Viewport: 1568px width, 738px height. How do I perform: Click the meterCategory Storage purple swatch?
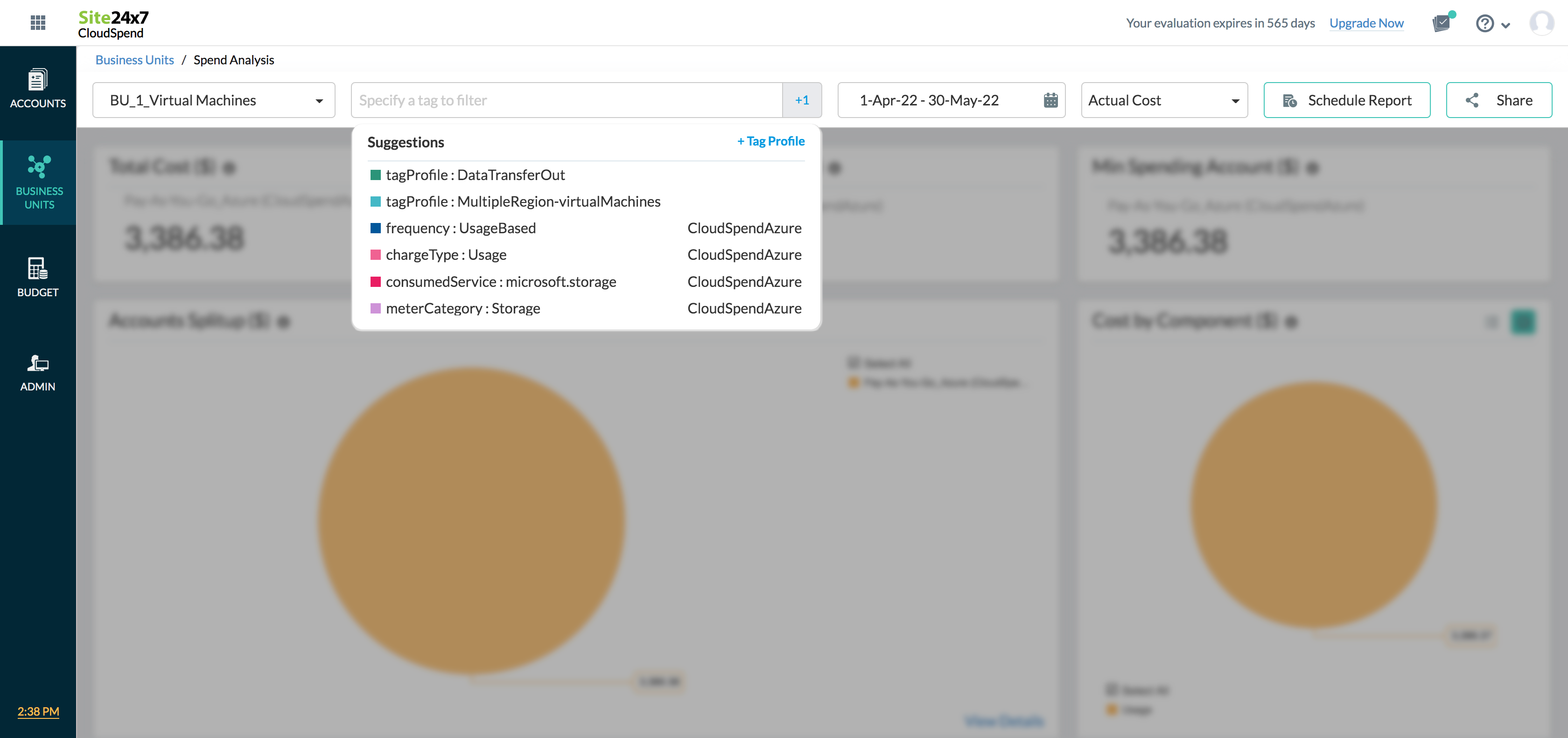[376, 308]
